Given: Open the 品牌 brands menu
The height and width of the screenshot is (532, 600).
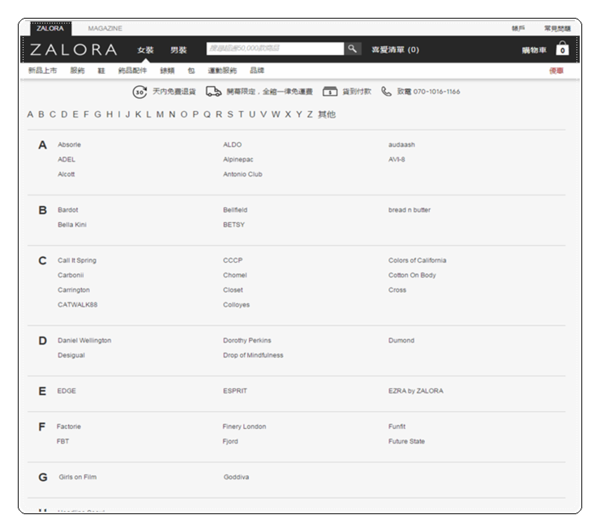Looking at the screenshot, I should tap(257, 70).
